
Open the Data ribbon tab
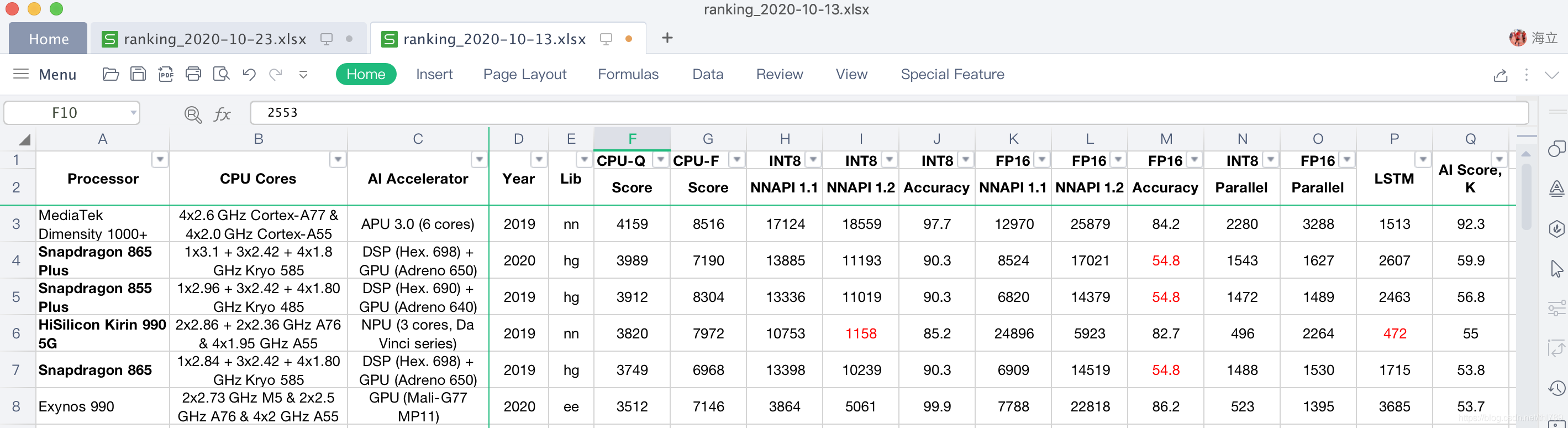tap(708, 74)
